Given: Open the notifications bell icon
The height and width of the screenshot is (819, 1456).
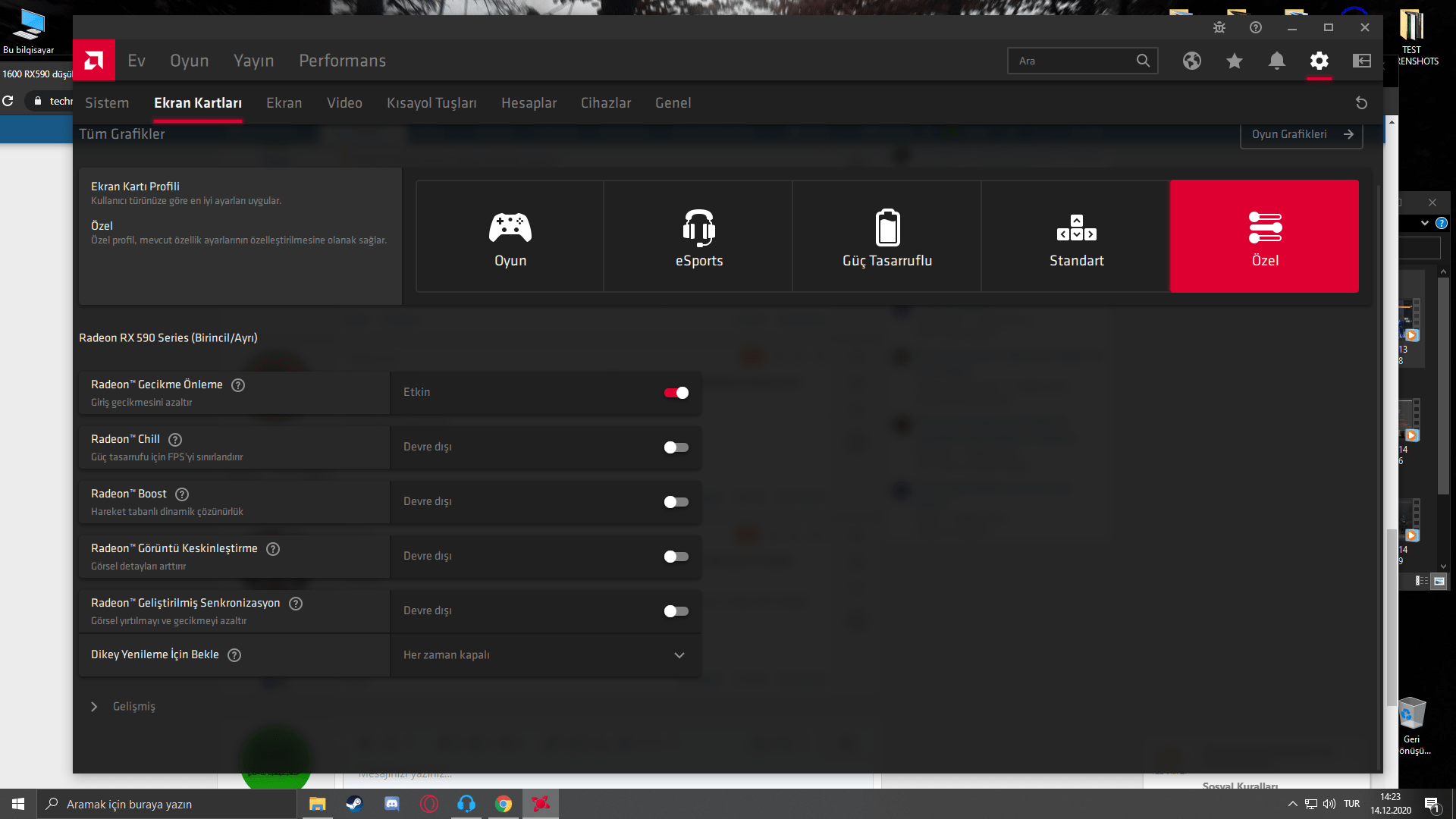Looking at the screenshot, I should 1277,61.
